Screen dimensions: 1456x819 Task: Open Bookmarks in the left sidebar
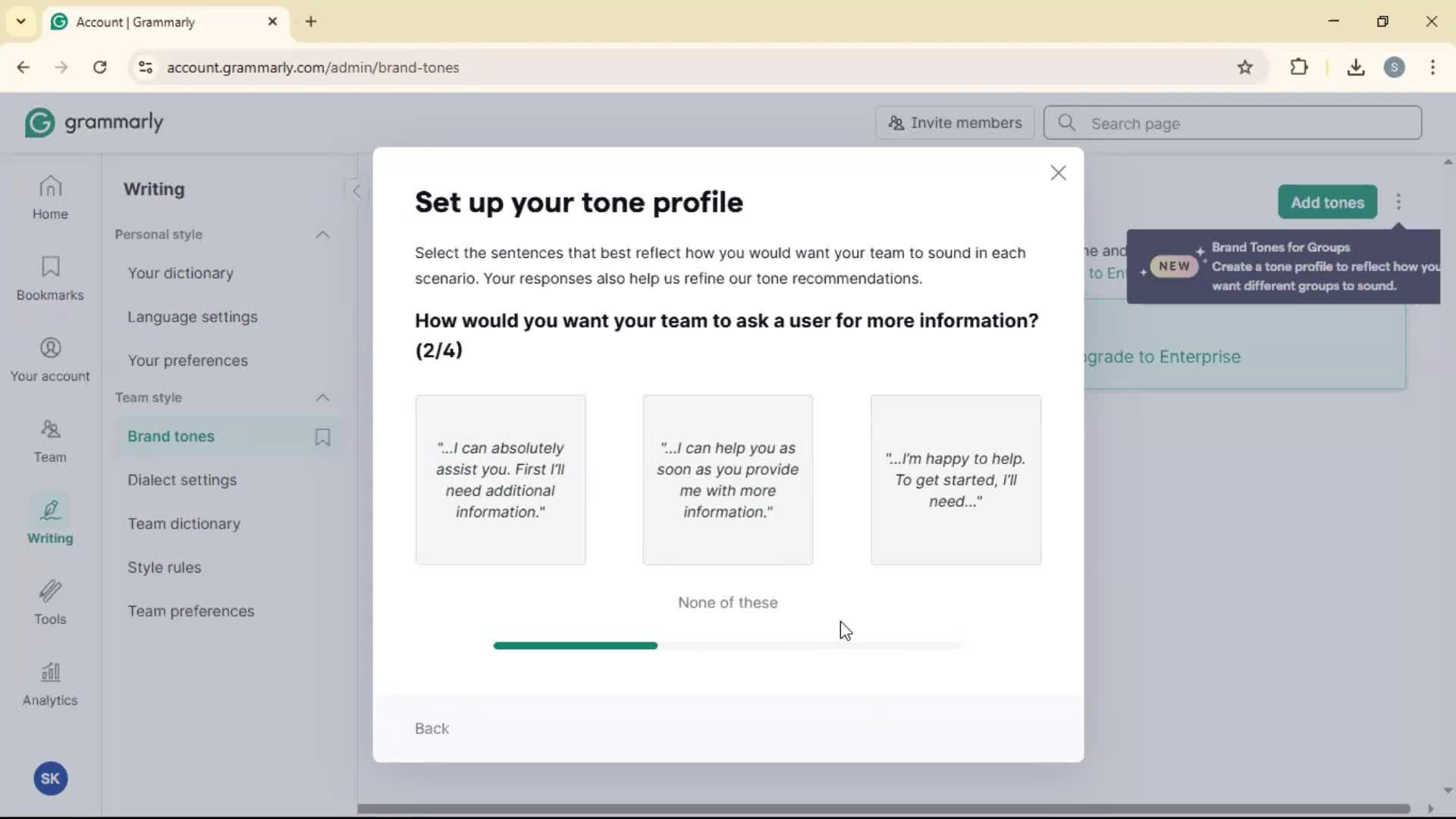click(50, 278)
